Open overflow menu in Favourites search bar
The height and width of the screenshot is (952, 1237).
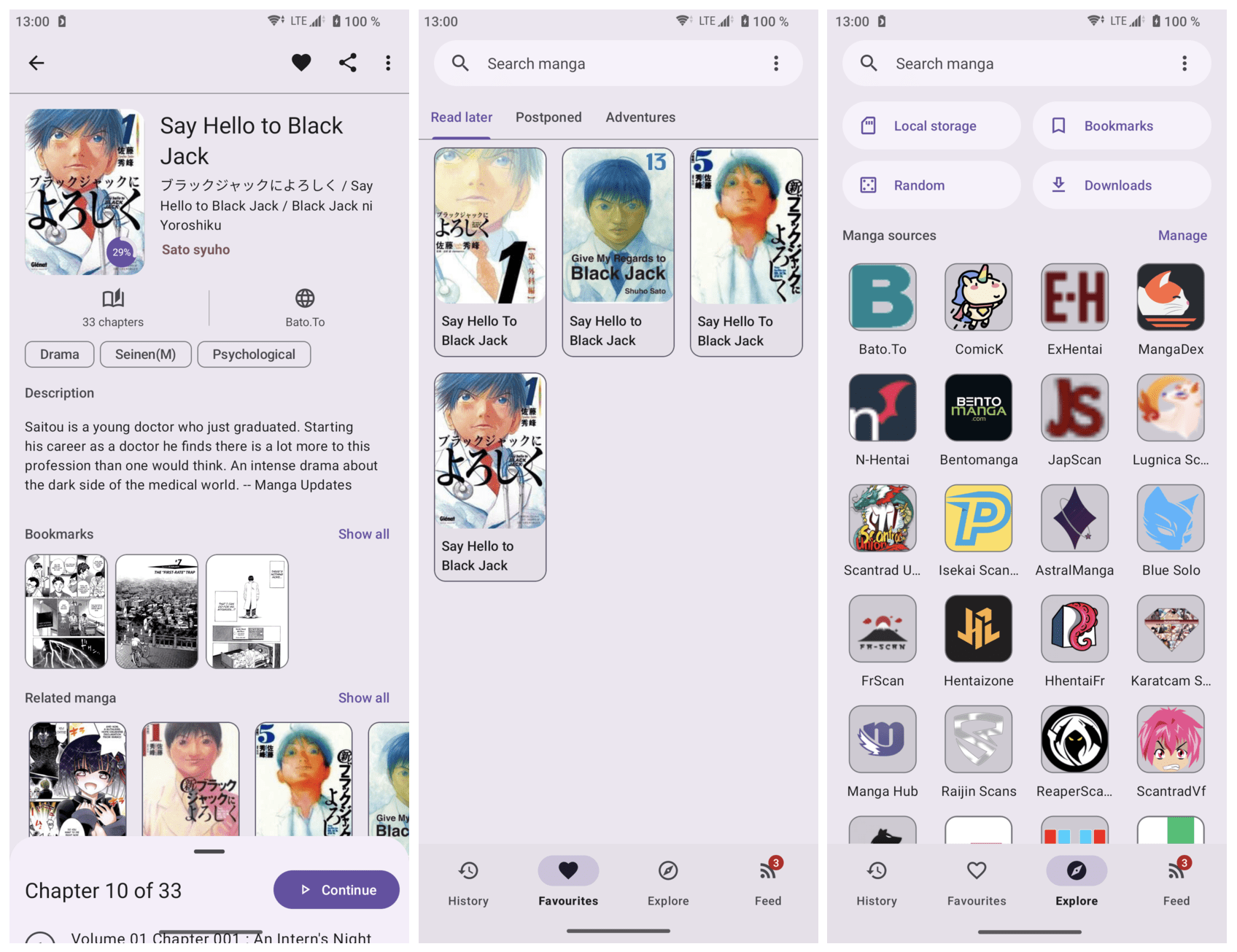tap(776, 63)
